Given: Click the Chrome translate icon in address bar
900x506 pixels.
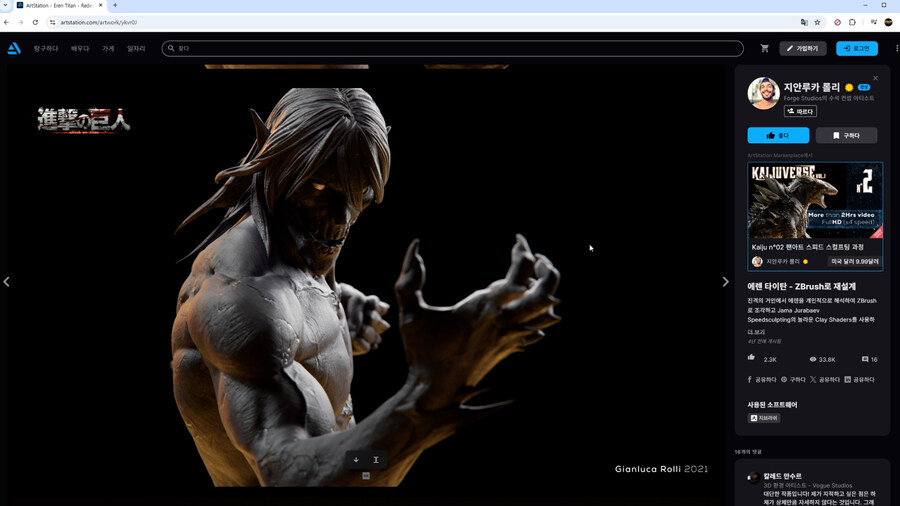Looking at the screenshot, I should click(x=804, y=22).
